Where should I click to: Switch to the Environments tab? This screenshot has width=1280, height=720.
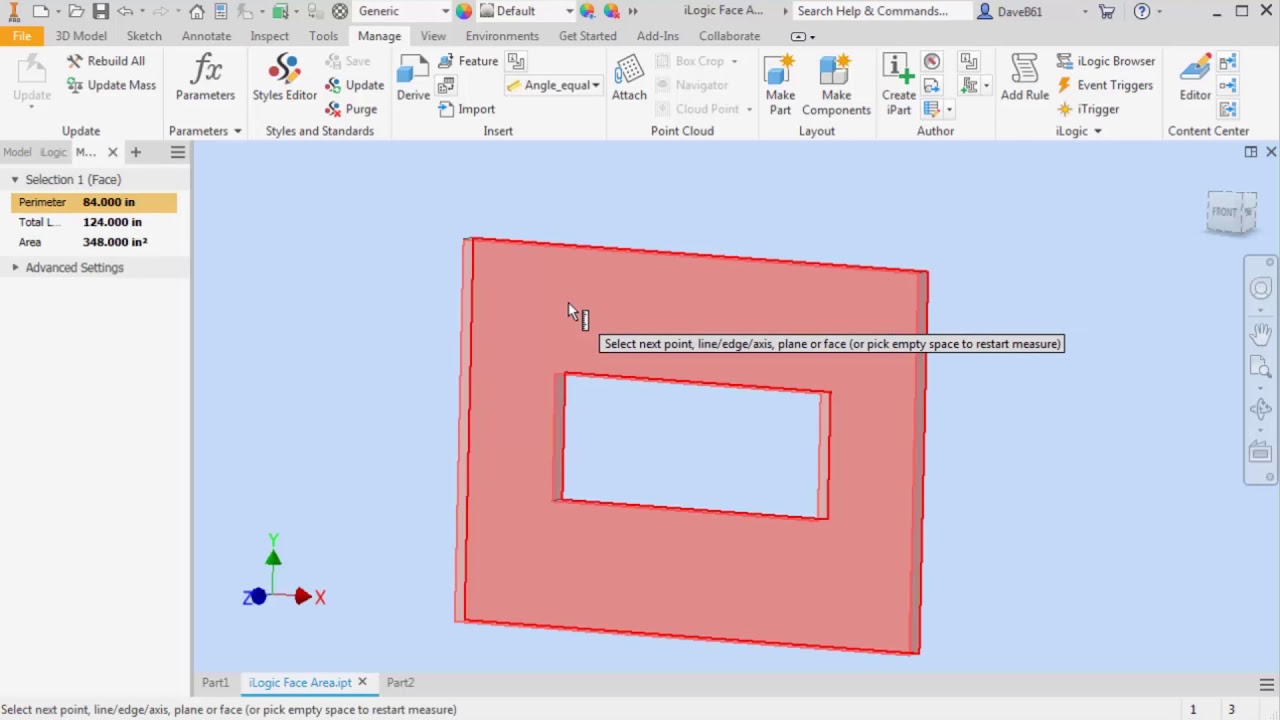click(x=502, y=36)
